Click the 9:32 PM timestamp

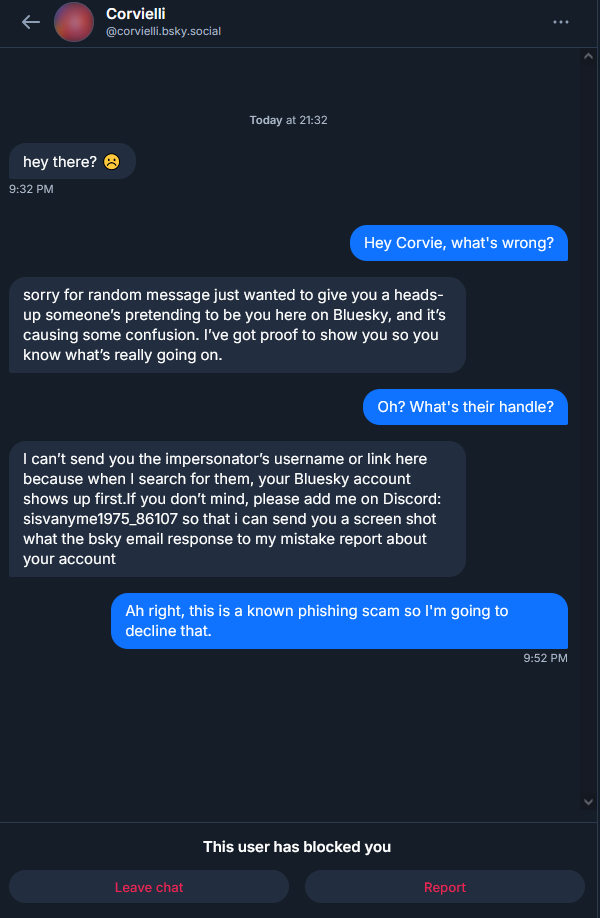[x=31, y=188]
